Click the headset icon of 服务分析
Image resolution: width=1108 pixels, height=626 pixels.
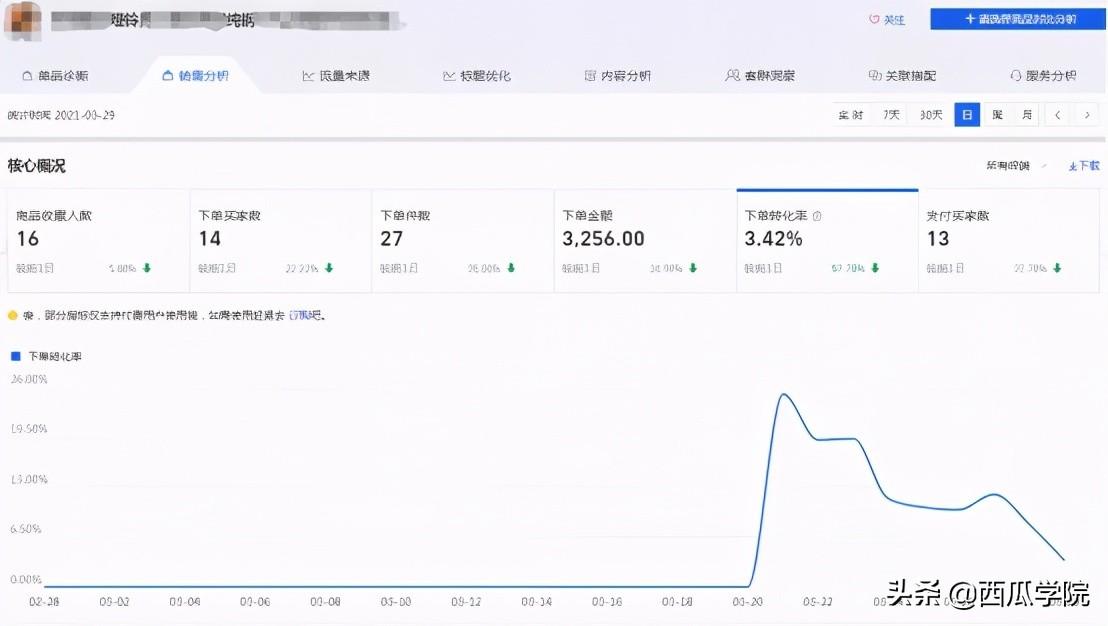click(x=1016, y=76)
